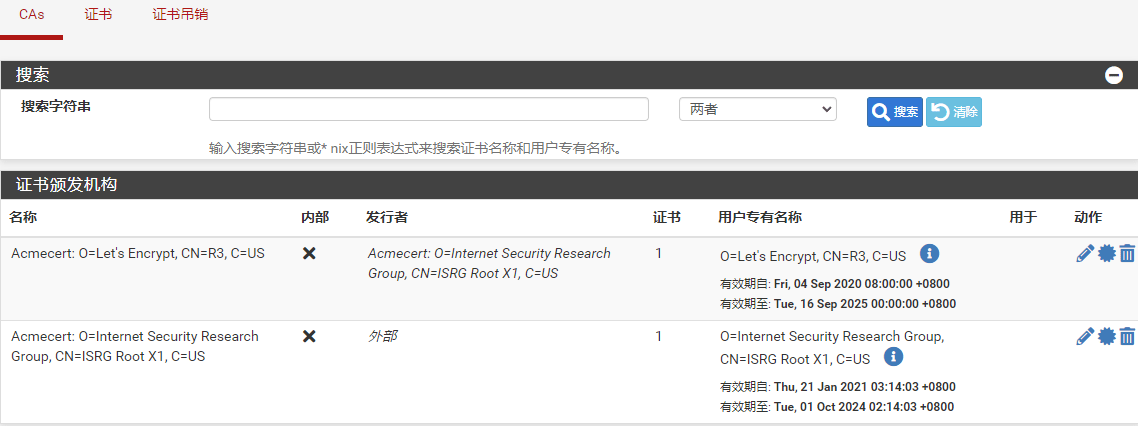Export the Let's Encrypt R3 CA certificate
1138x426 pixels.
pyautogui.click(x=1106, y=254)
